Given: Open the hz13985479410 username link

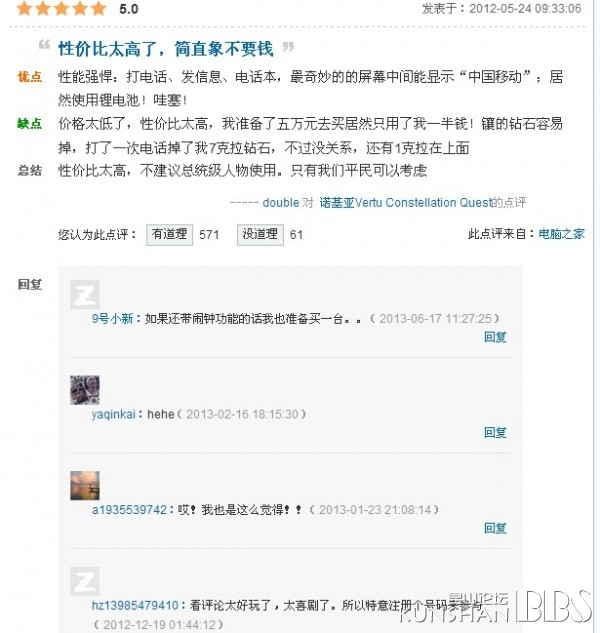Looking at the screenshot, I should pos(135,605).
